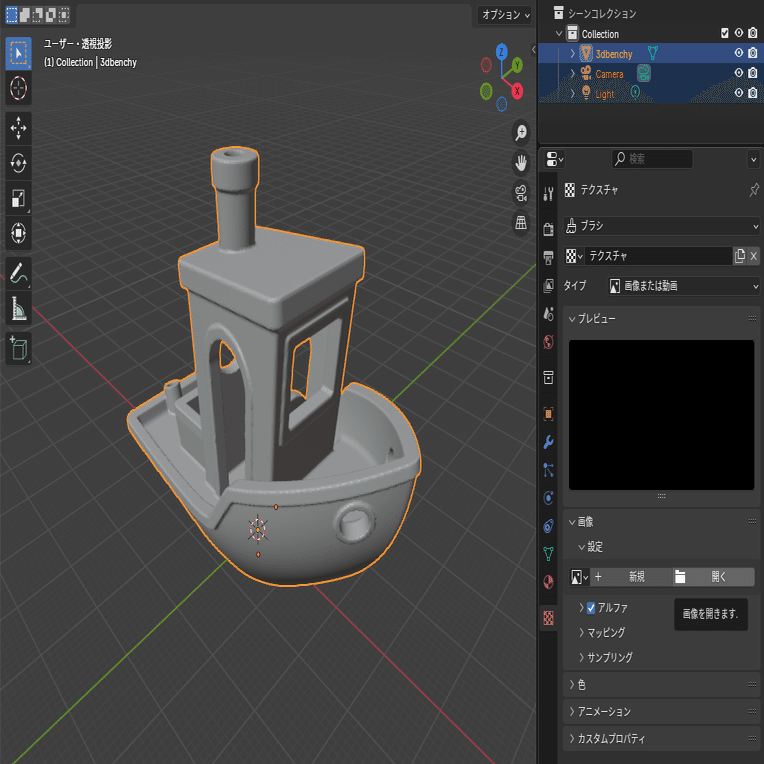Image resolution: width=764 pixels, height=764 pixels.
Task: Click the X axis on navigation gizmo
Action: pos(517,91)
